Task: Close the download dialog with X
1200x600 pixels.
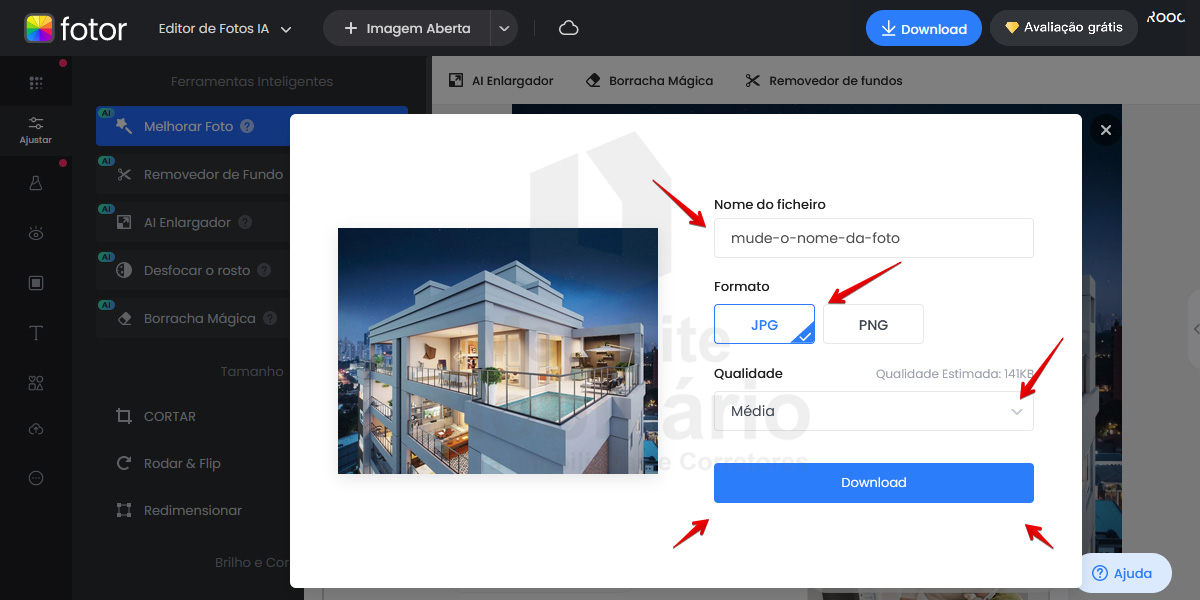Action: tap(1105, 130)
